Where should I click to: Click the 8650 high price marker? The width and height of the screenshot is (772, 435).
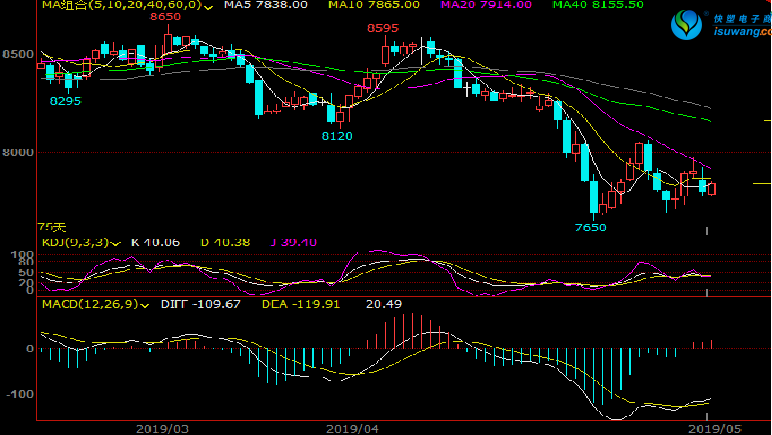click(165, 17)
